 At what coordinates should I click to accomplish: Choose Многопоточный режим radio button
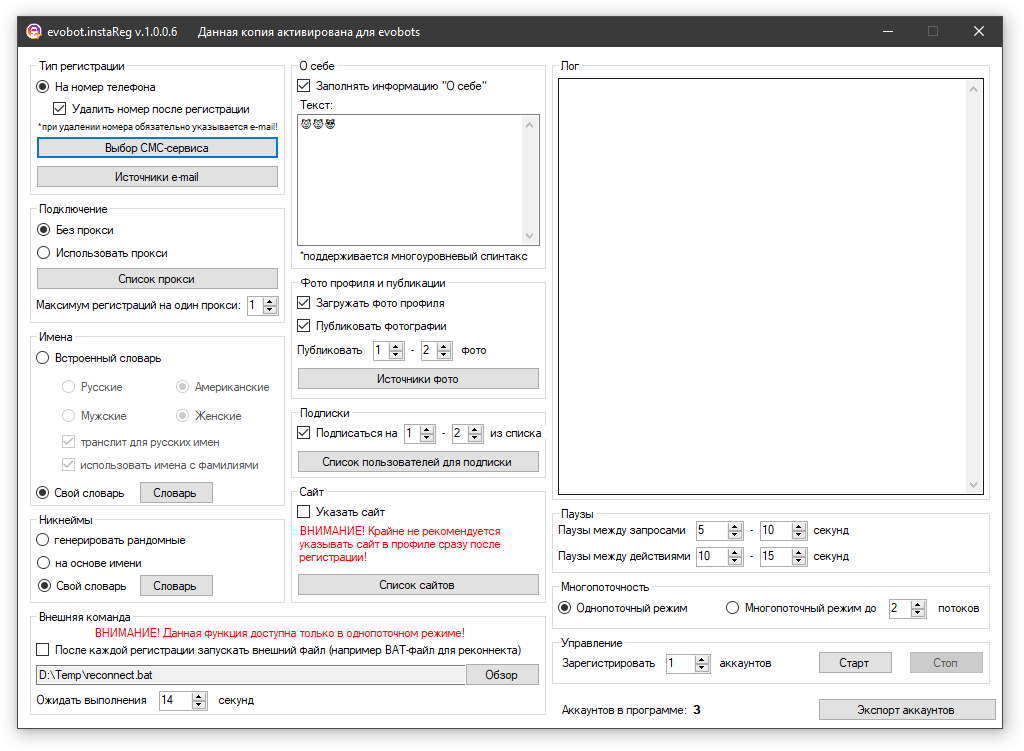coord(733,608)
